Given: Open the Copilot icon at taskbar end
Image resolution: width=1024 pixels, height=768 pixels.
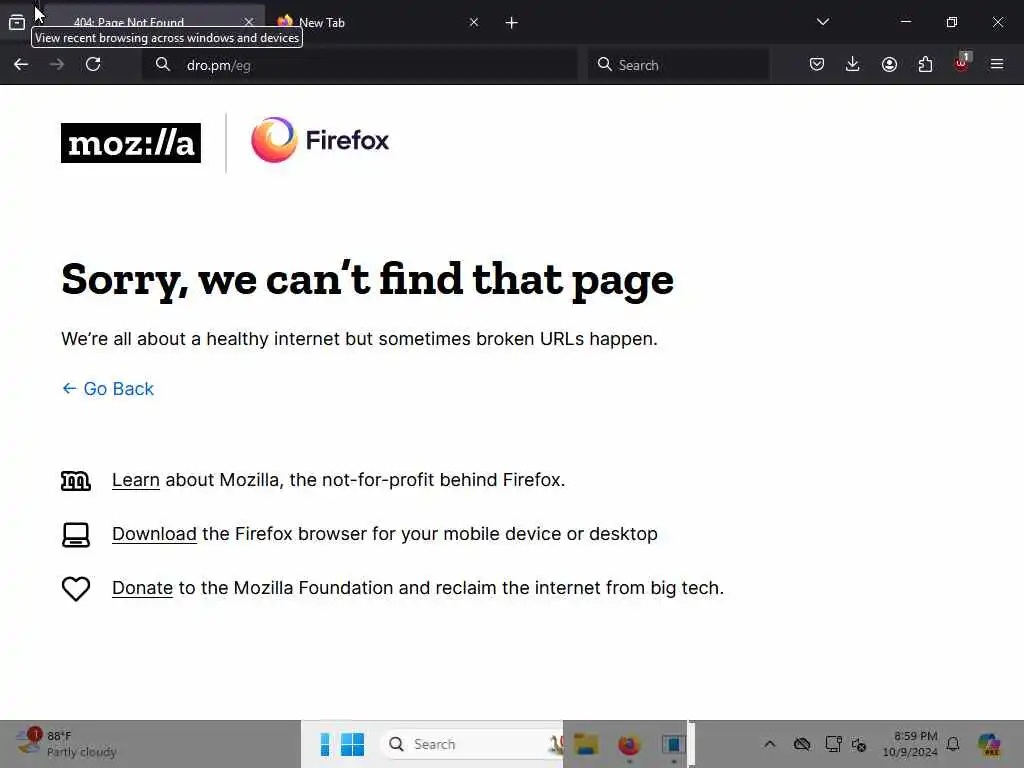Looking at the screenshot, I should tap(989, 744).
